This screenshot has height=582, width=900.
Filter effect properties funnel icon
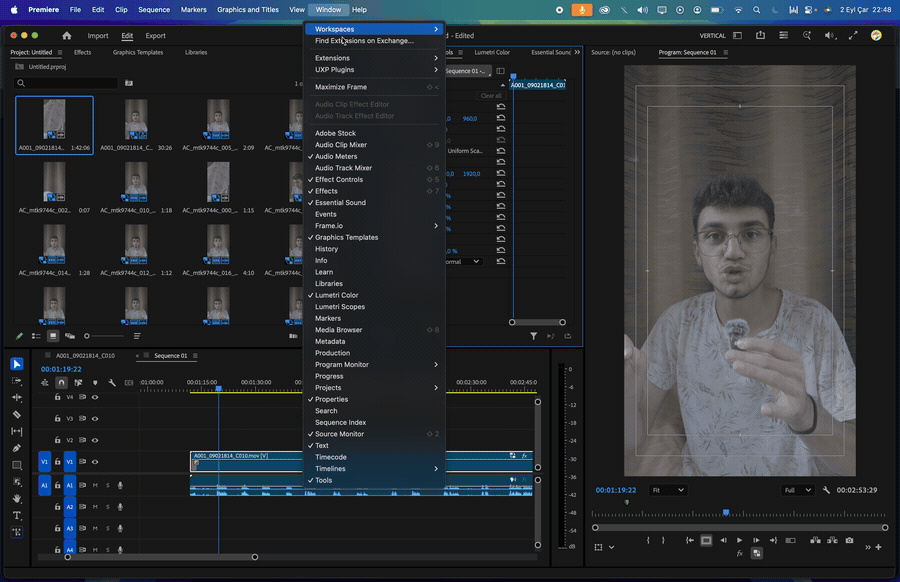(533, 336)
